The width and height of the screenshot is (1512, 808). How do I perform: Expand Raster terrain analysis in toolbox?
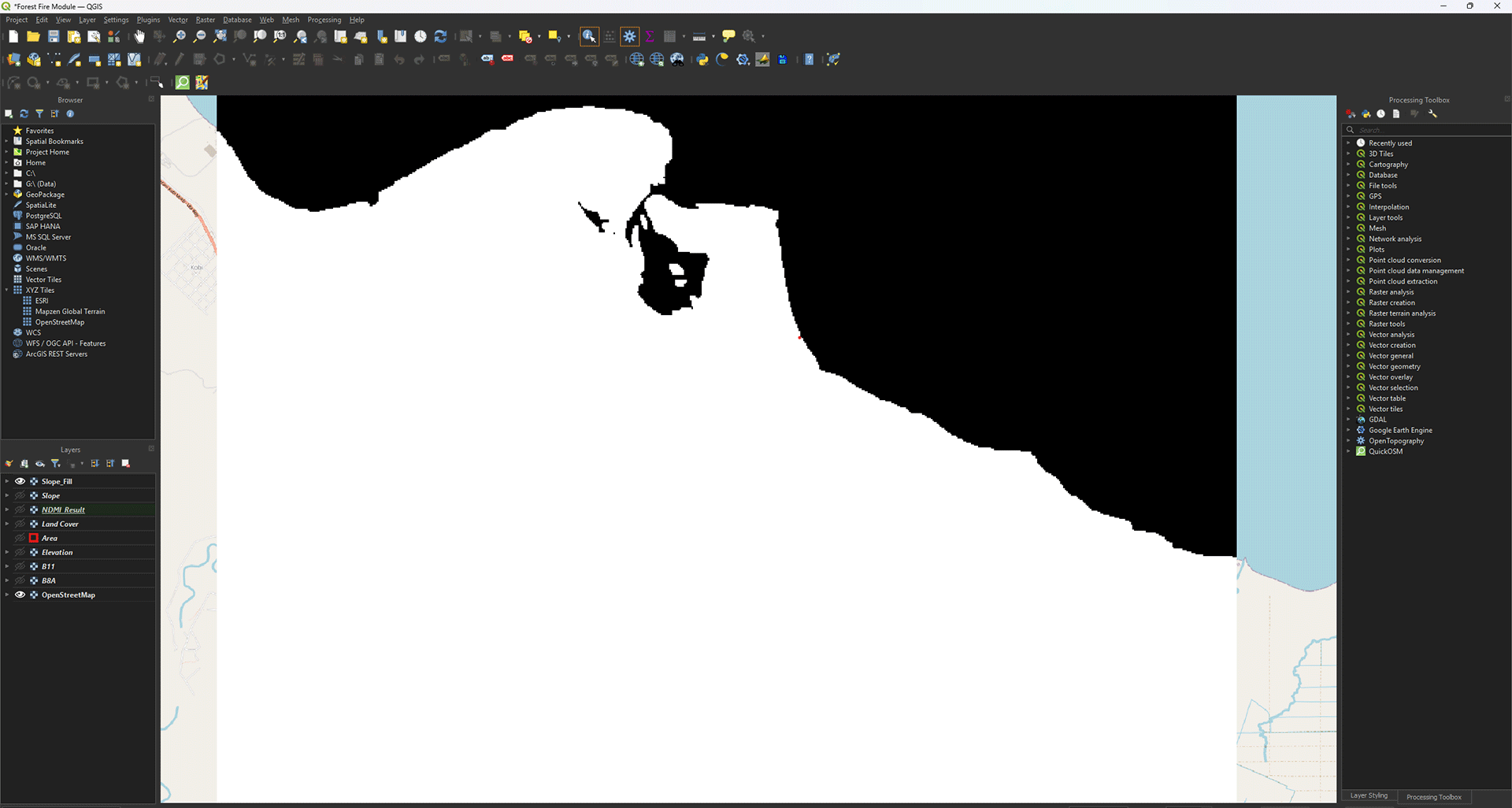(1348, 313)
